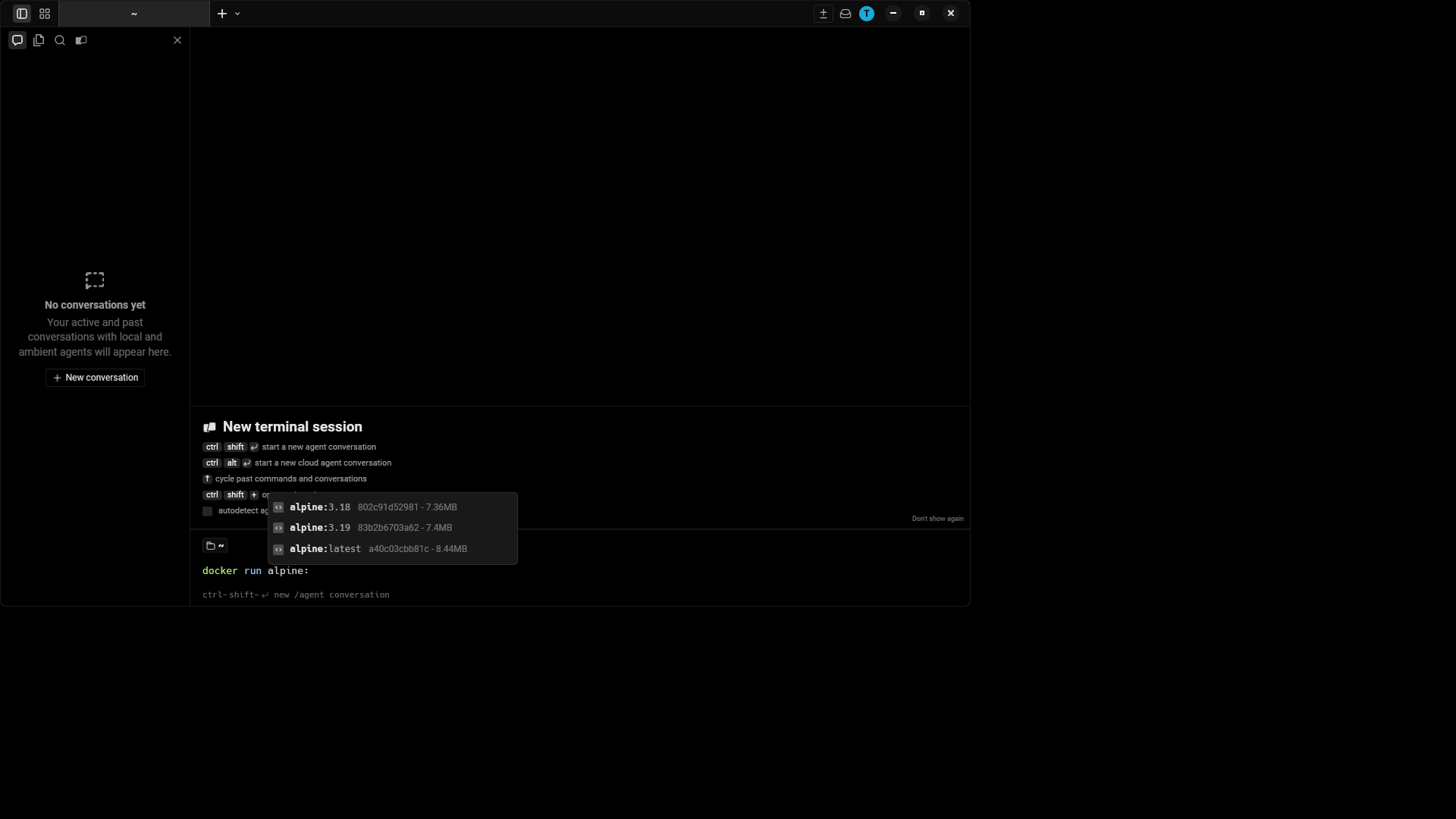Screen dimensions: 1456x819
Task: Open the search panel icon
Action: 60,40
